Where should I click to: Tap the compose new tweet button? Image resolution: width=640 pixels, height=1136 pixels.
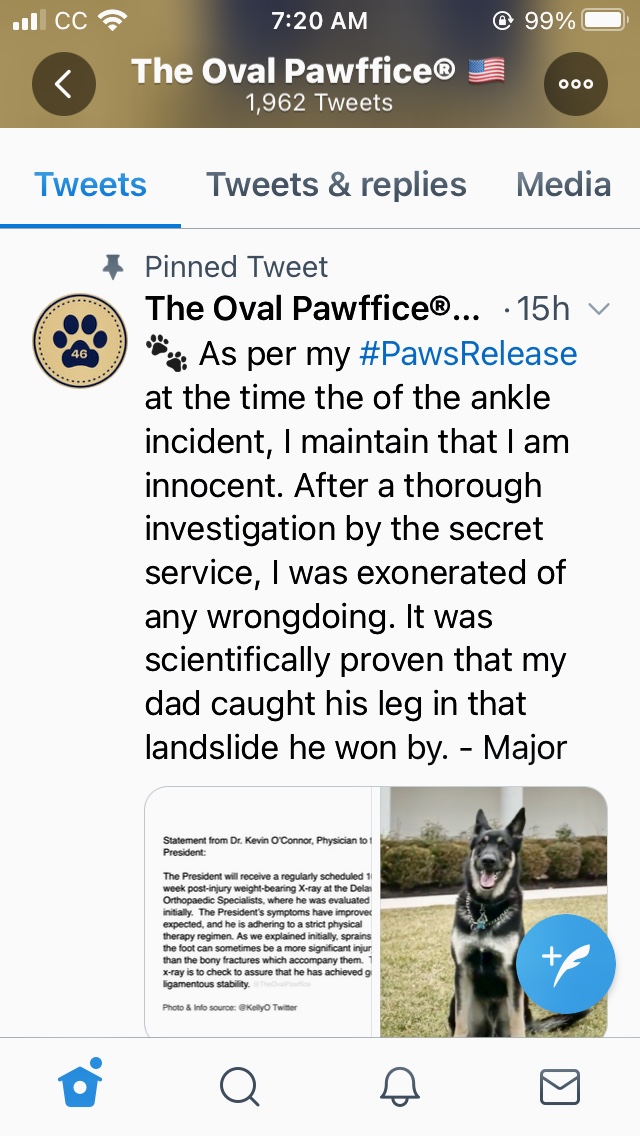point(566,964)
